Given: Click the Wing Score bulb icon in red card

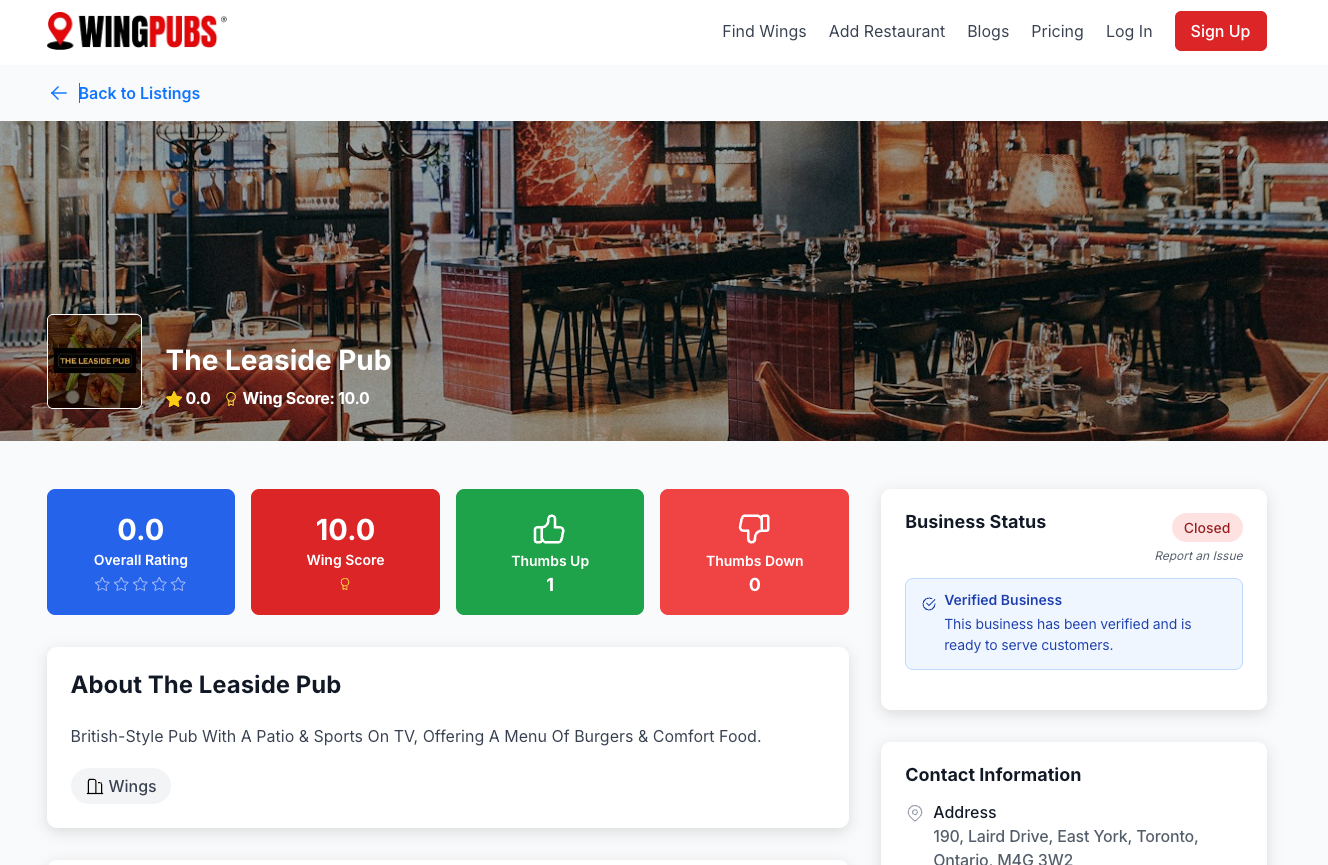Looking at the screenshot, I should tap(345, 584).
